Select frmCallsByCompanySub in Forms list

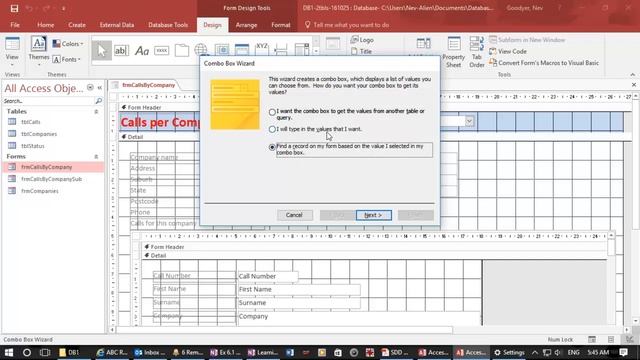point(51,179)
